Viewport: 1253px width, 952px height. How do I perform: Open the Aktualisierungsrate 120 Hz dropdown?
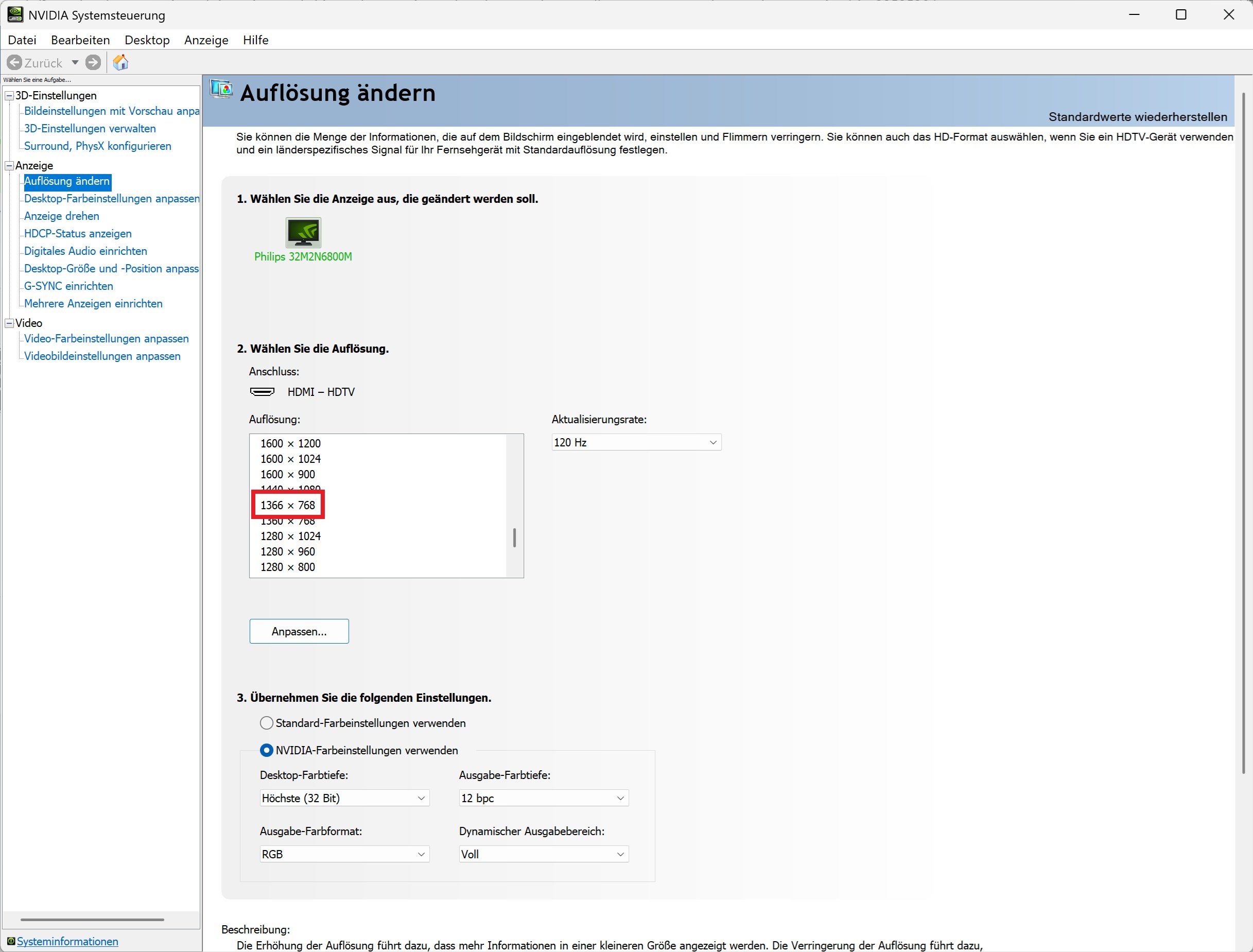pyautogui.click(x=636, y=442)
